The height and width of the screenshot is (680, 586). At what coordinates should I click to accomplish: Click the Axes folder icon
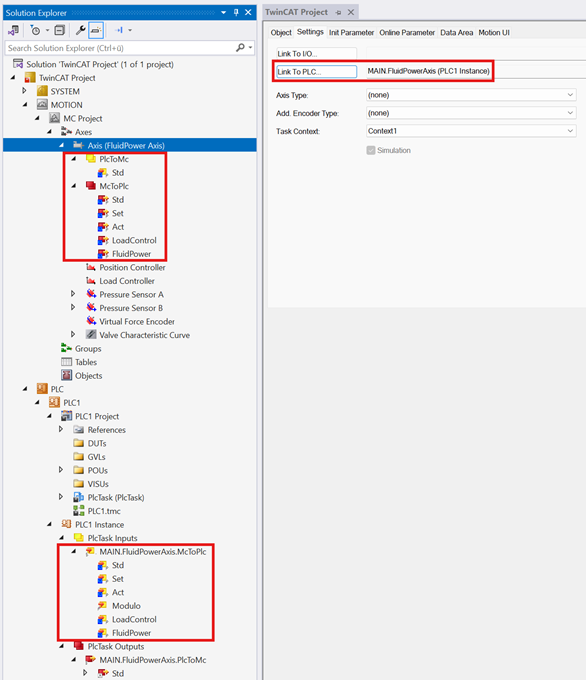pos(66,131)
